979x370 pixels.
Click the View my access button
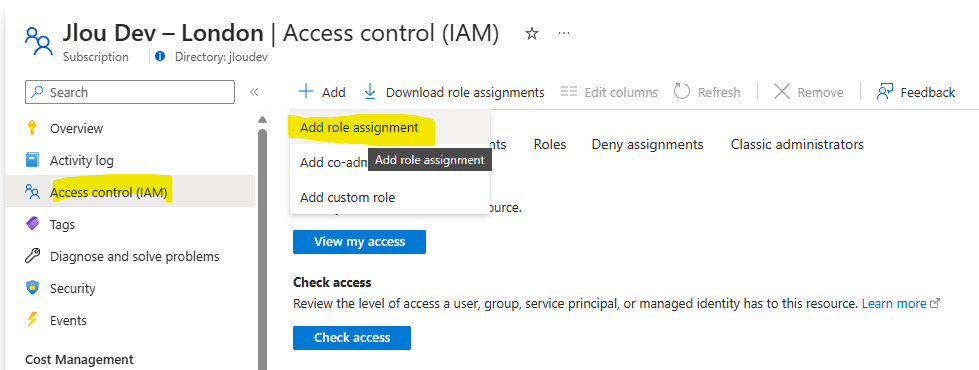[360, 241]
